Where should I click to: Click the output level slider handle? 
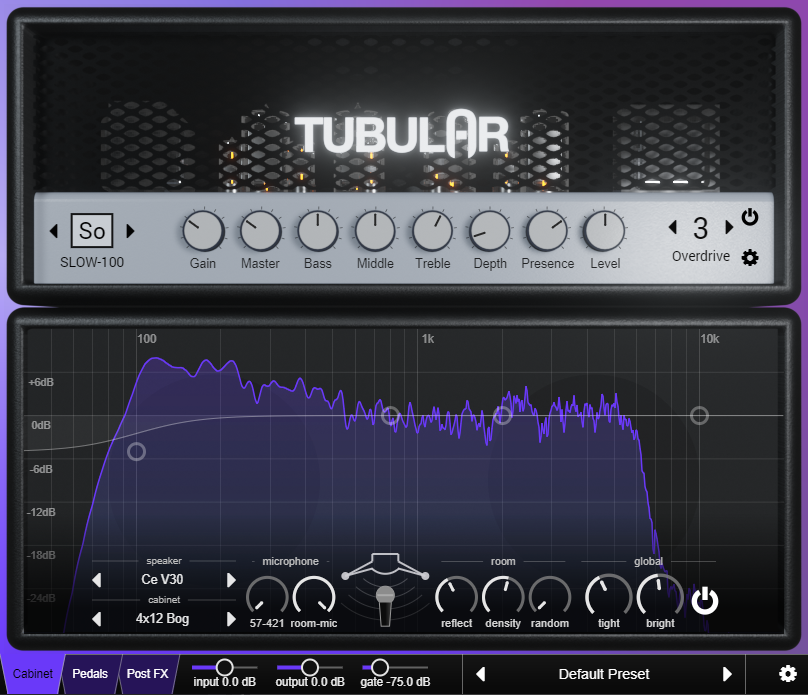[x=309, y=667]
